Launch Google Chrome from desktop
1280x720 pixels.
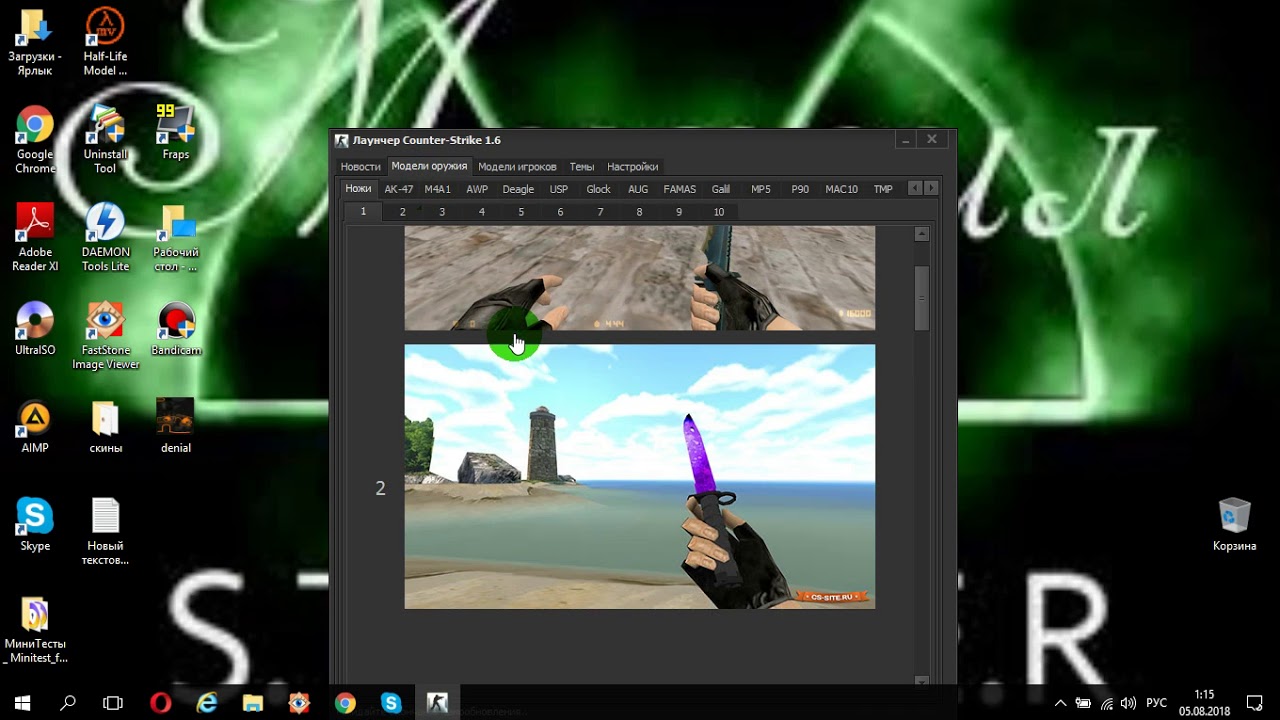click(x=35, y=140)
